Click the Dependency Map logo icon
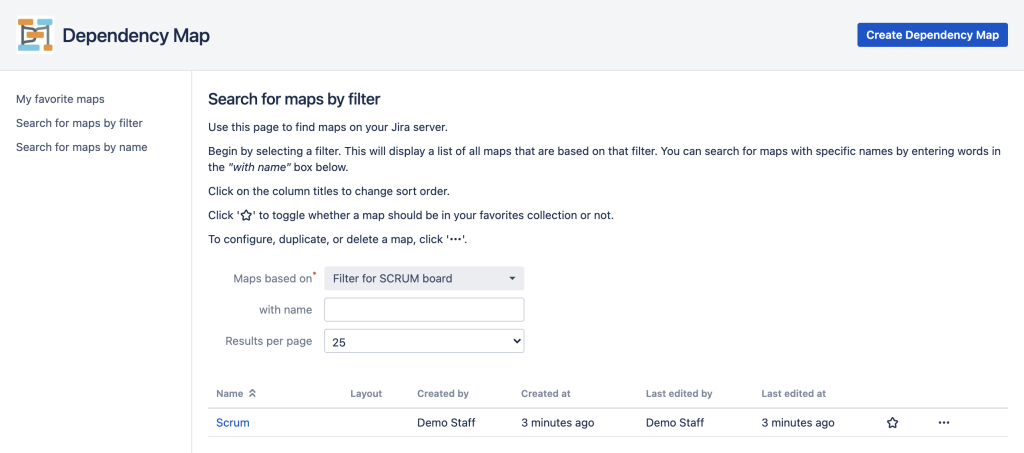 35,35
